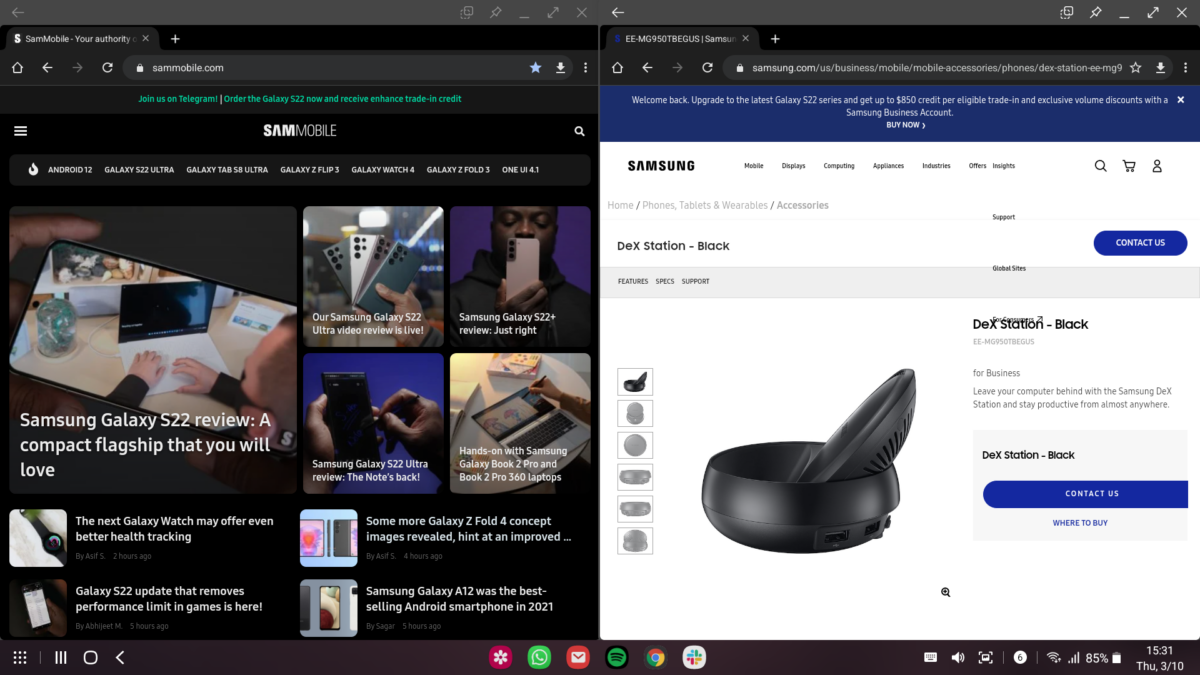Expand the Global Sites section
Screen dimensions: 1200x675
point(1009,268)
